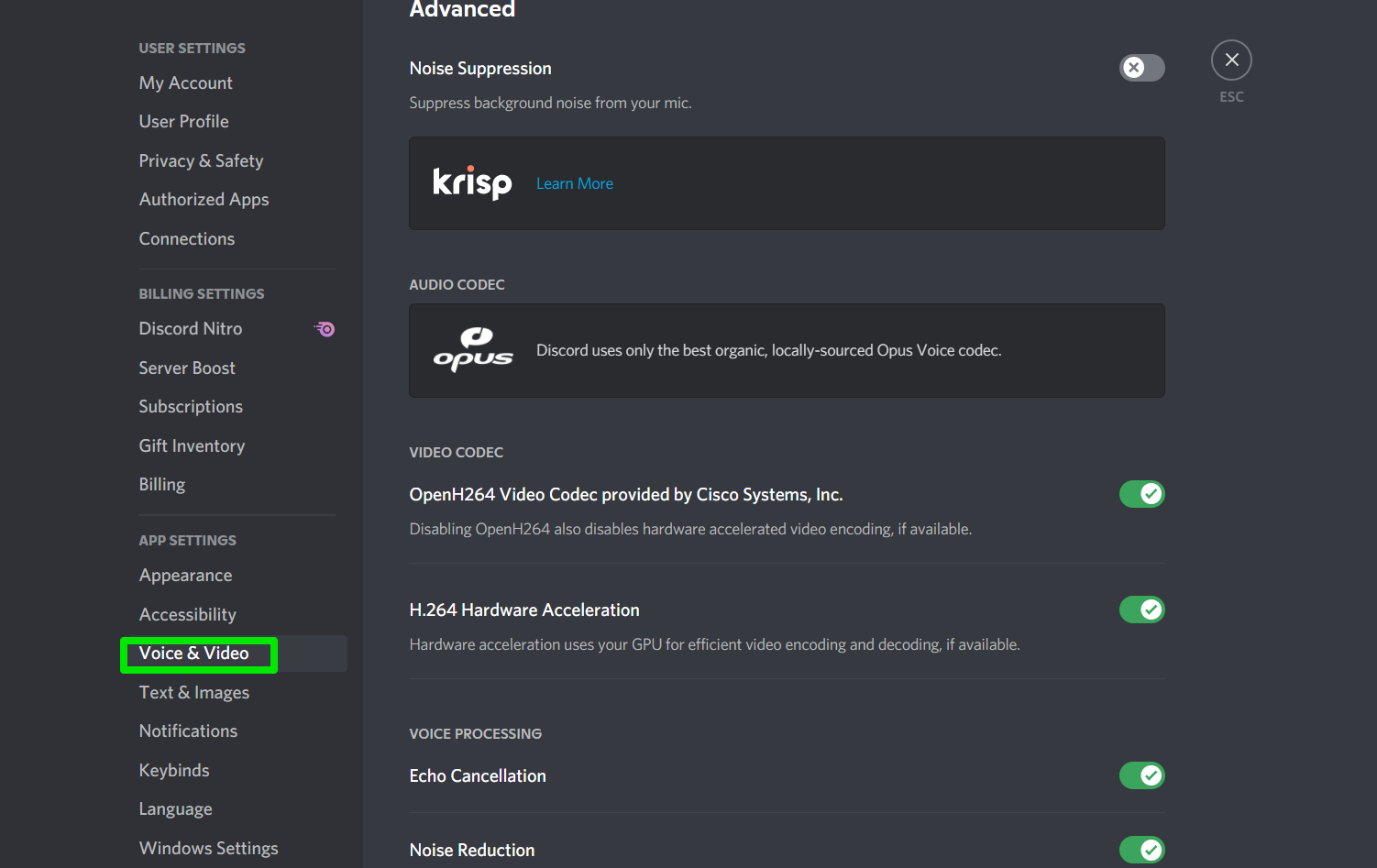Click the Echo Cancellation label
The width and height of the screenshot is (1377, 868).
point(478,776)
